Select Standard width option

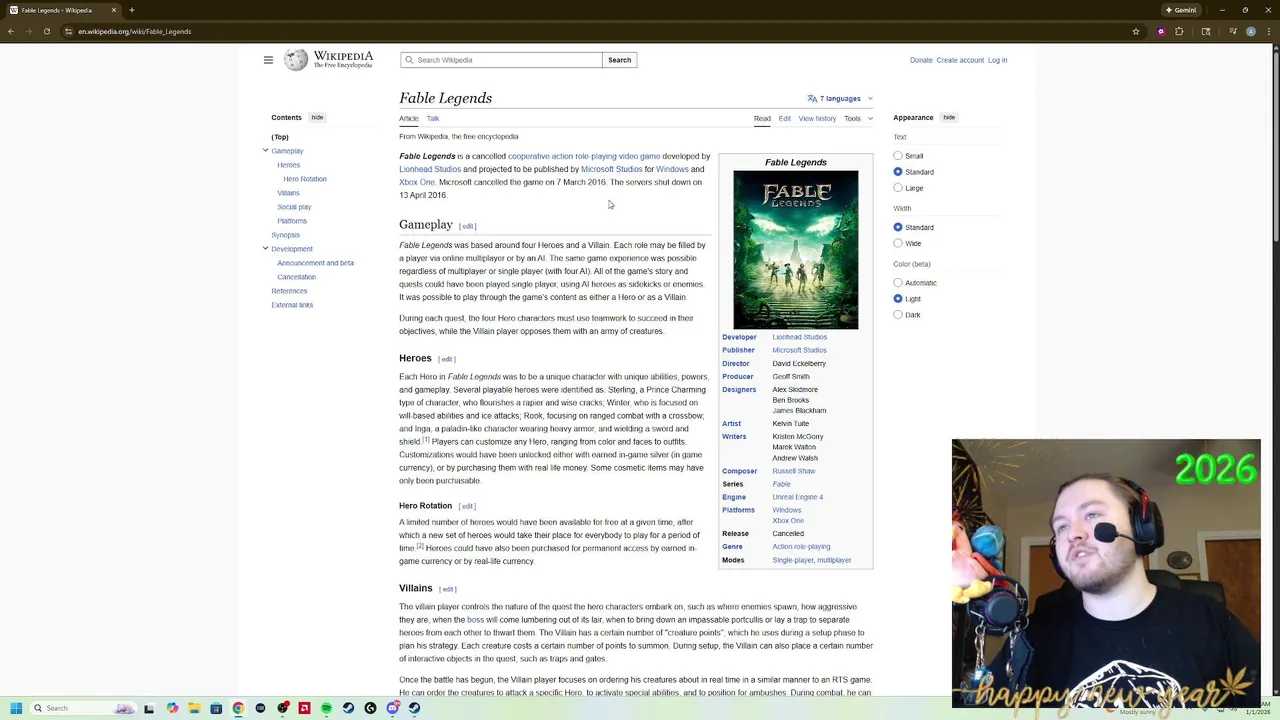click(898, 227)
